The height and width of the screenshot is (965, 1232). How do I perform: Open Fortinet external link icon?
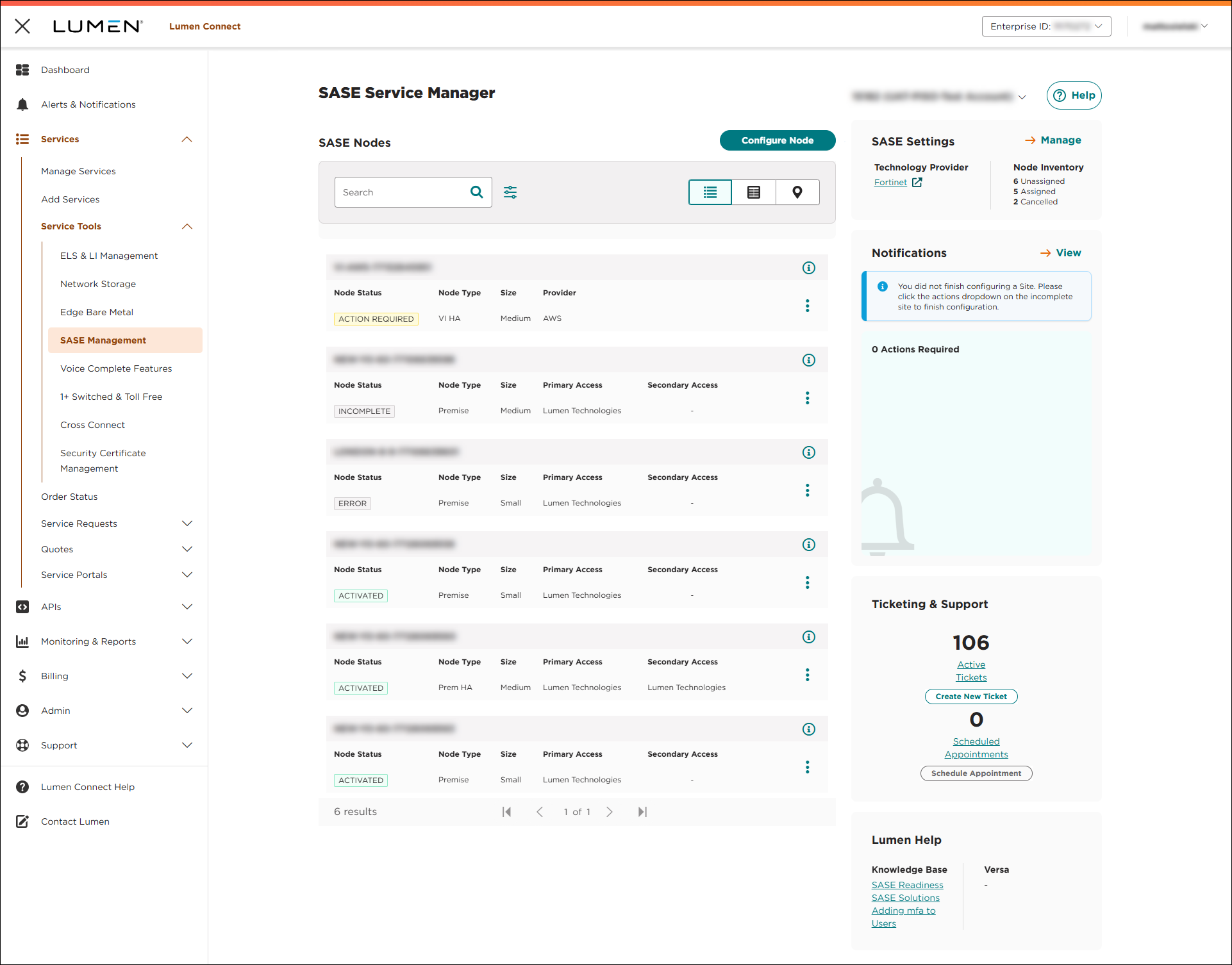point(917,183)
